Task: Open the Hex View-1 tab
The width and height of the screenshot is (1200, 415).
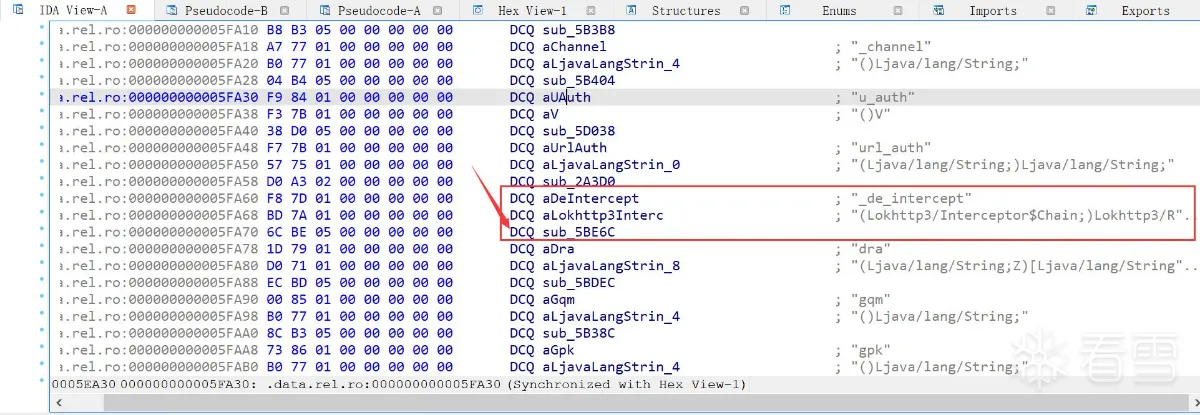Action: pos(532,11)
